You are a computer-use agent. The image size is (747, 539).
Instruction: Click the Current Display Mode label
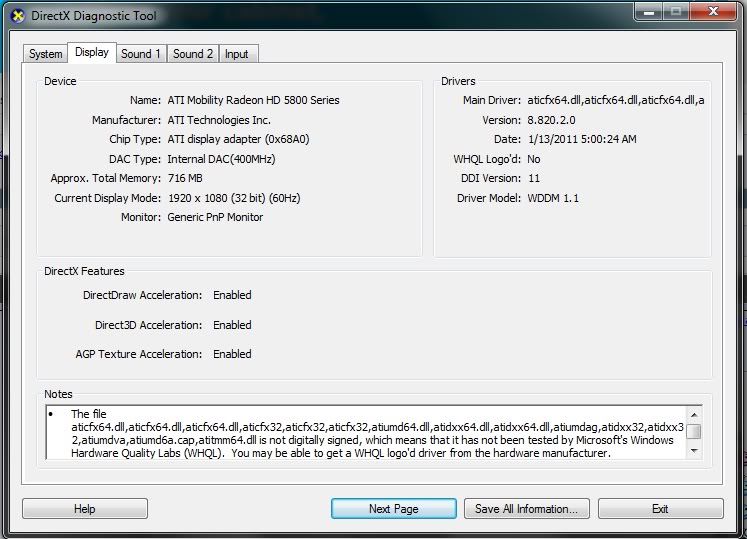click(x=108, y=198)
